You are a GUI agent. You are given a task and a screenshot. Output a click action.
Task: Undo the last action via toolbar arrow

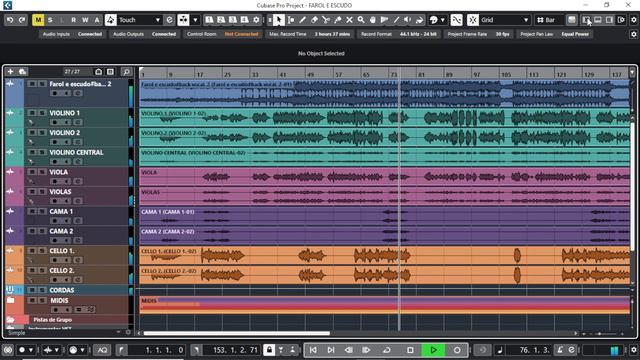click(10, 20)
